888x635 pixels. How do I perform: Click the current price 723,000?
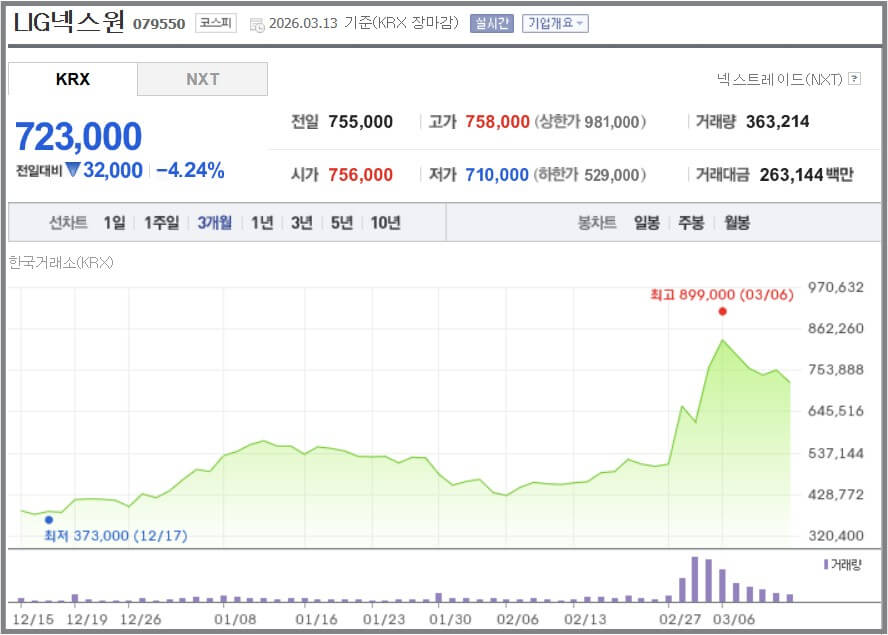coord(79,137)
